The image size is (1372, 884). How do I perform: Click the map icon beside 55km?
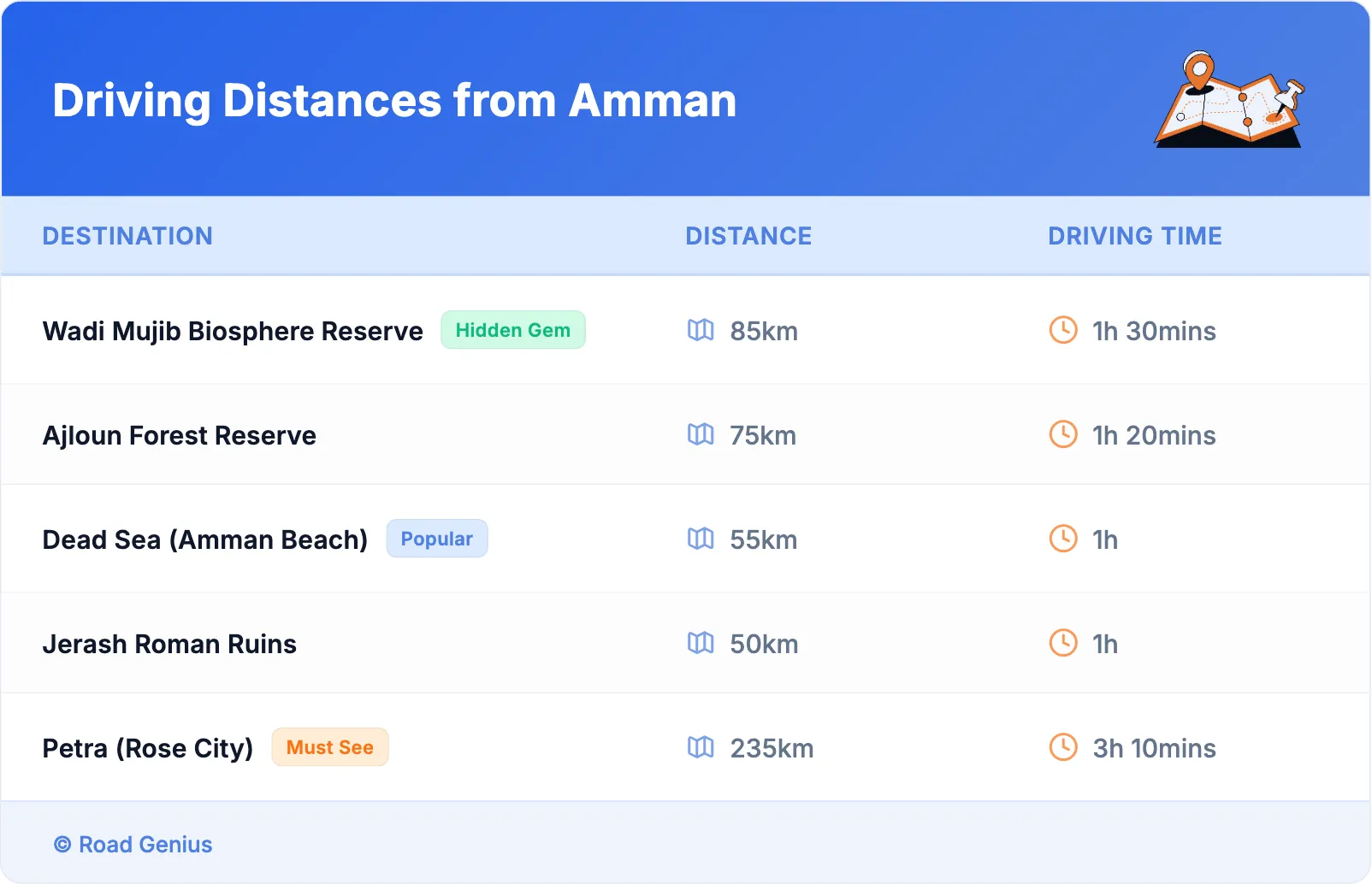(701, 539)
